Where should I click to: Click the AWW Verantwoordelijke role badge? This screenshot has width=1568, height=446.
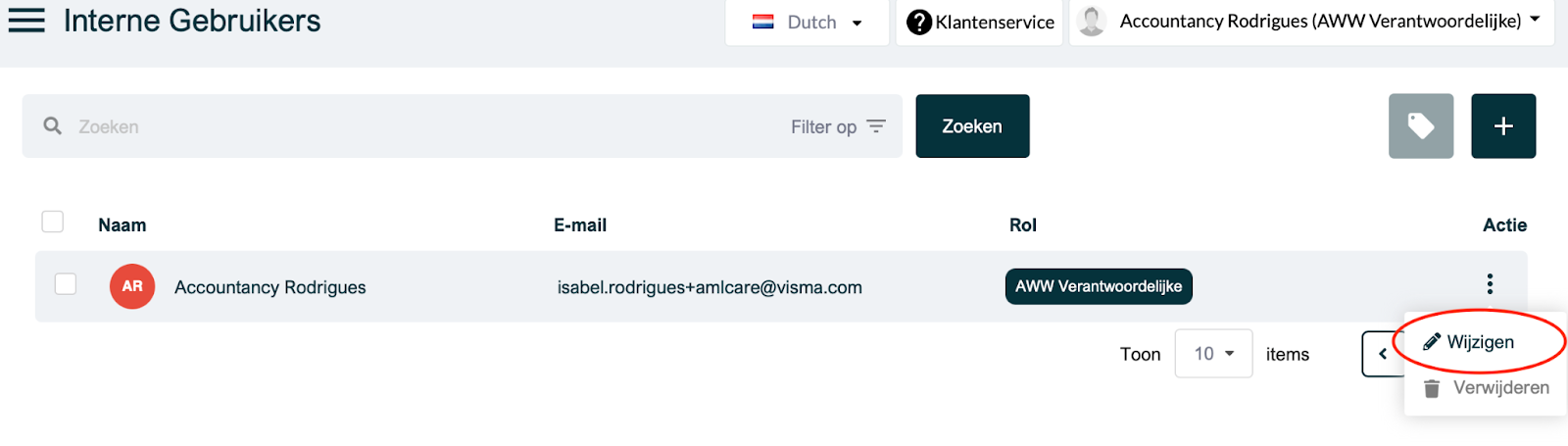tap(1099, 286)
